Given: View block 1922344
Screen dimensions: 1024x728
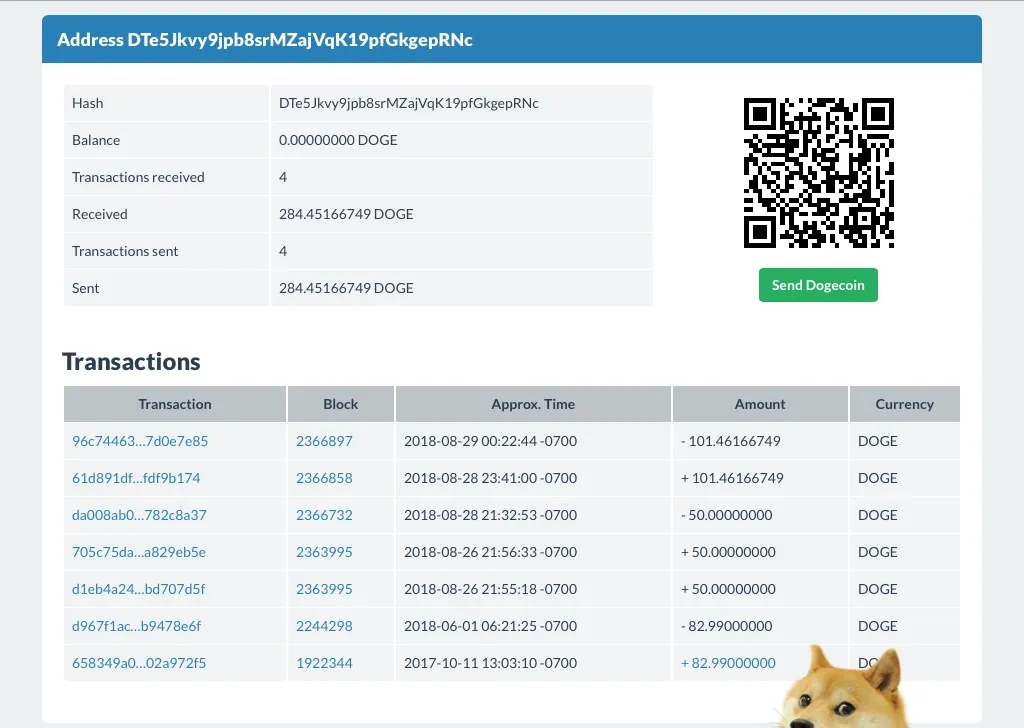Looking at the screenshot, I should click(324, 663).
